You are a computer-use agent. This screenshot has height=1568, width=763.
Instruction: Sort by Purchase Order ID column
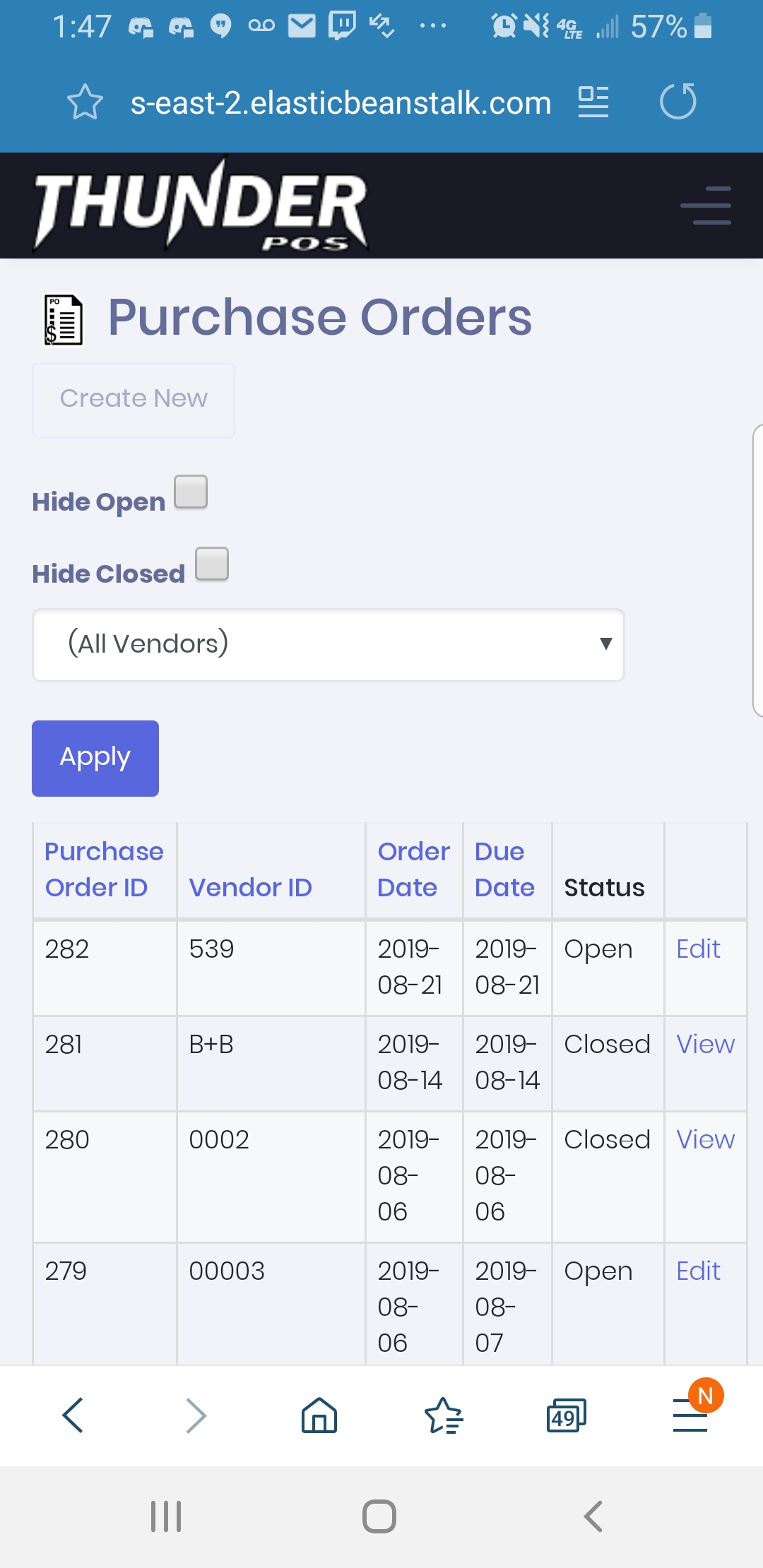tap(104, 869)
